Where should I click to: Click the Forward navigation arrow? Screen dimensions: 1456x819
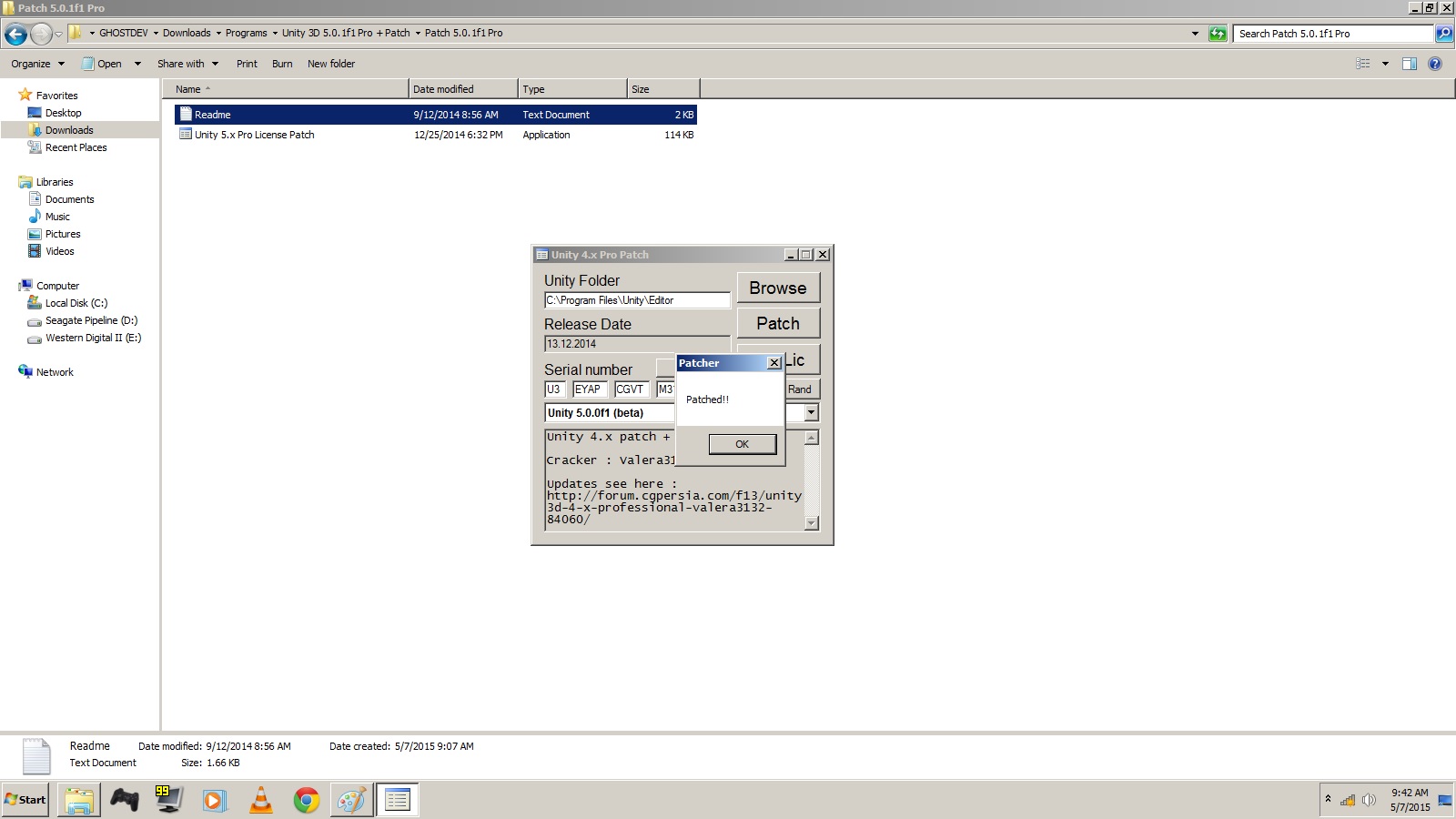tap(41, 35)
